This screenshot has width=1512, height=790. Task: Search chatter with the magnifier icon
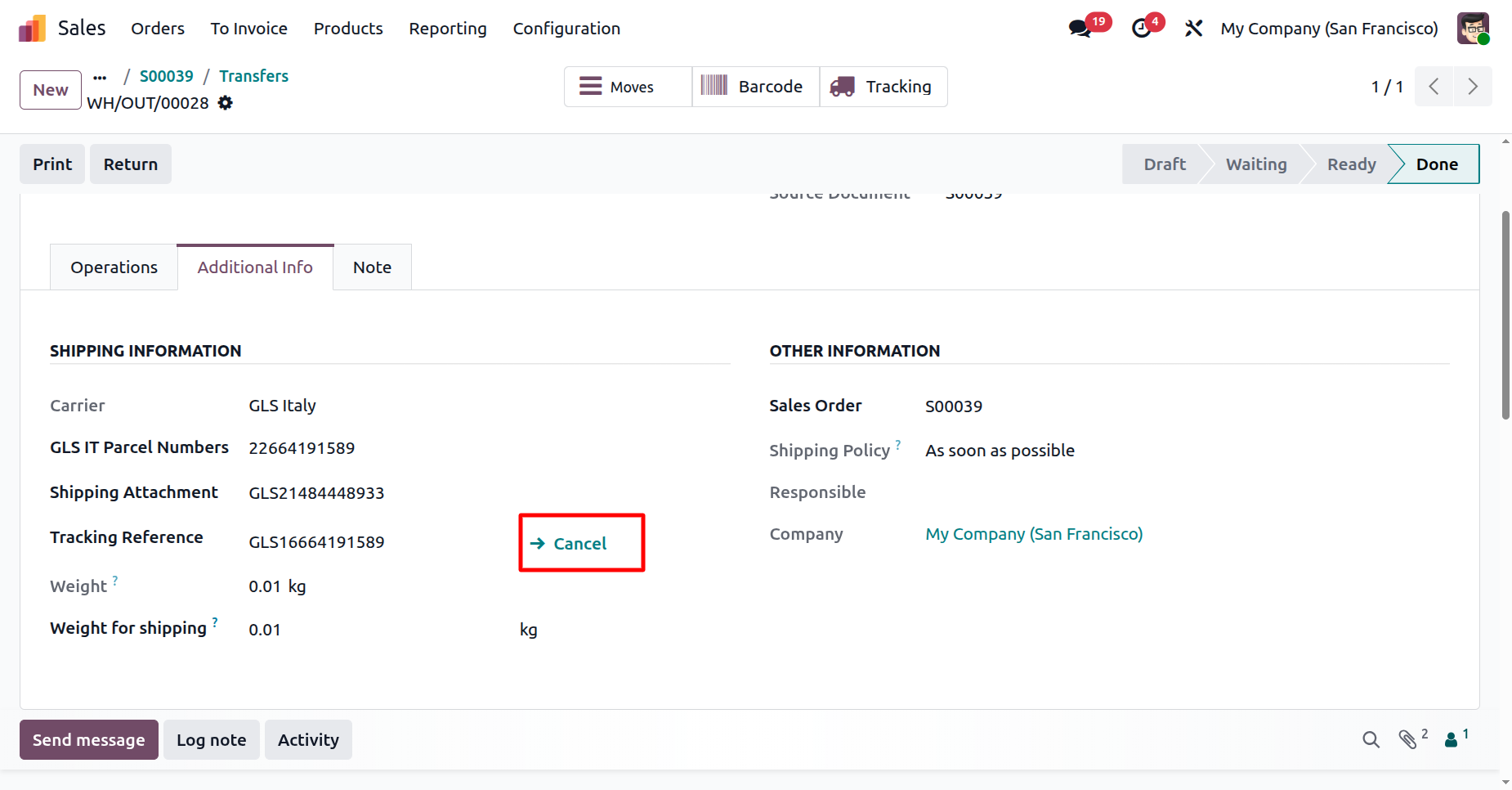coord(1371,740)
